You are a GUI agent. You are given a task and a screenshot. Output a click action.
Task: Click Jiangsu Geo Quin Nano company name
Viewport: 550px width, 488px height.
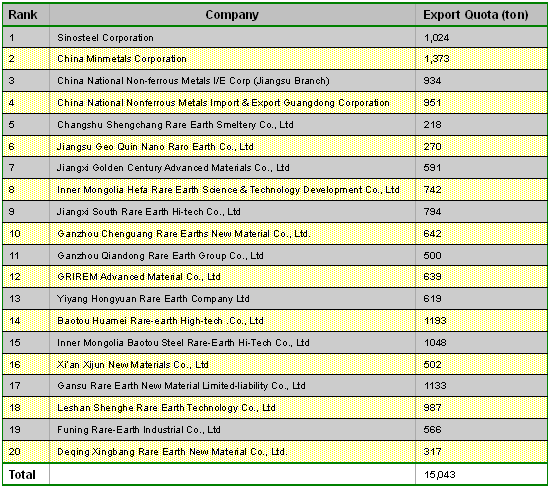pyautogui.click(x=155, y=147)
